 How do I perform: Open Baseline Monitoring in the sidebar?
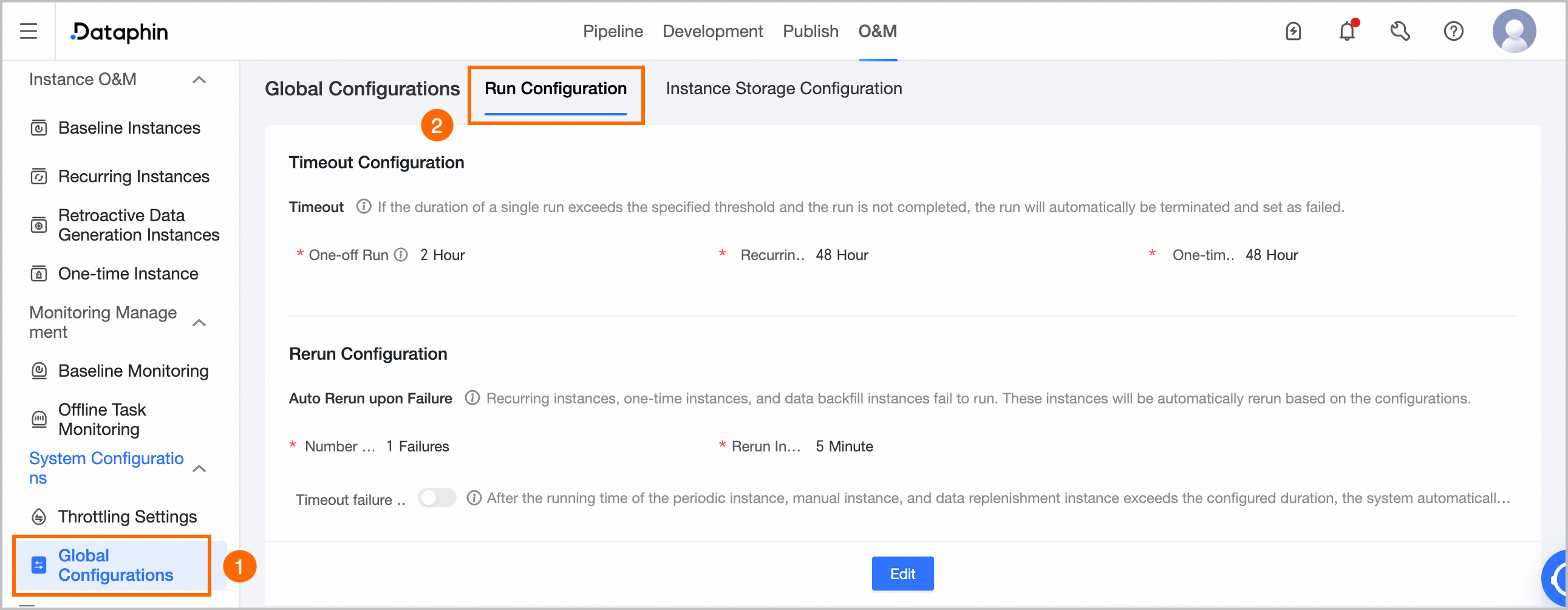tap(134, 371)
